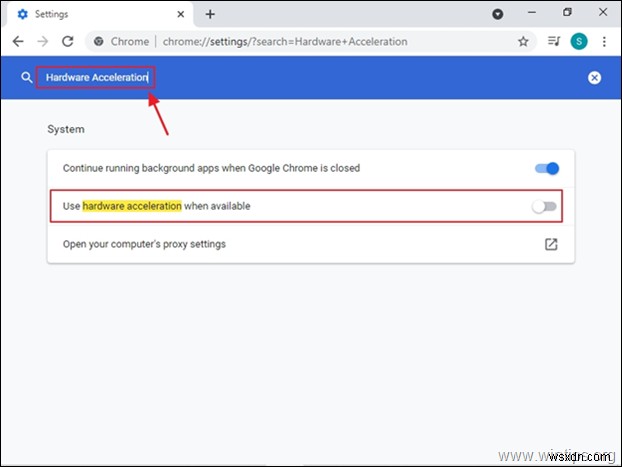Viewport: 622px width, 467px height.
Task: Click the magnifier icon in settings search
Action: pos(26,77)
